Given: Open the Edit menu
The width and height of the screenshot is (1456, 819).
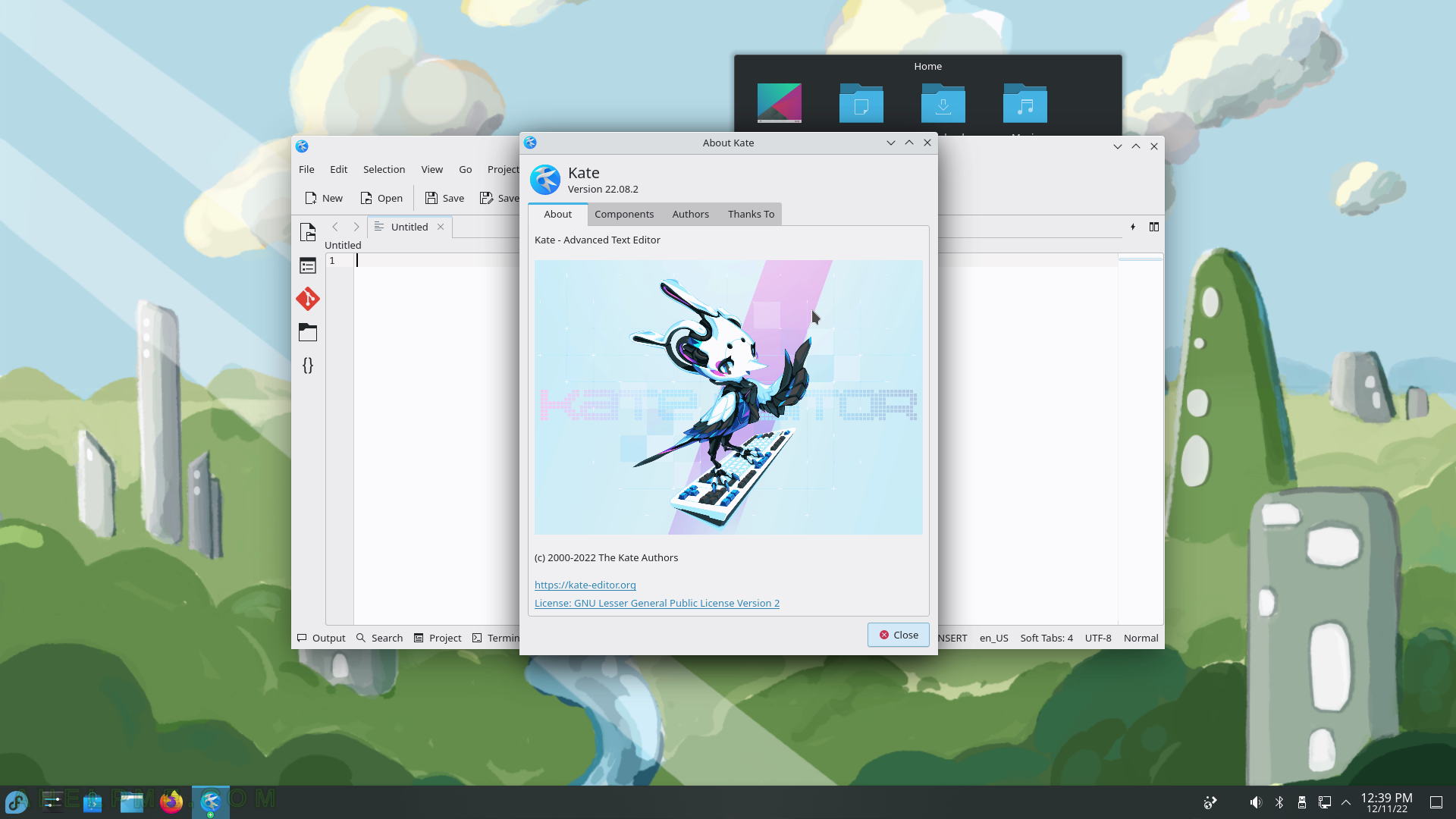Looking at the screenshot, I should 339,169.
